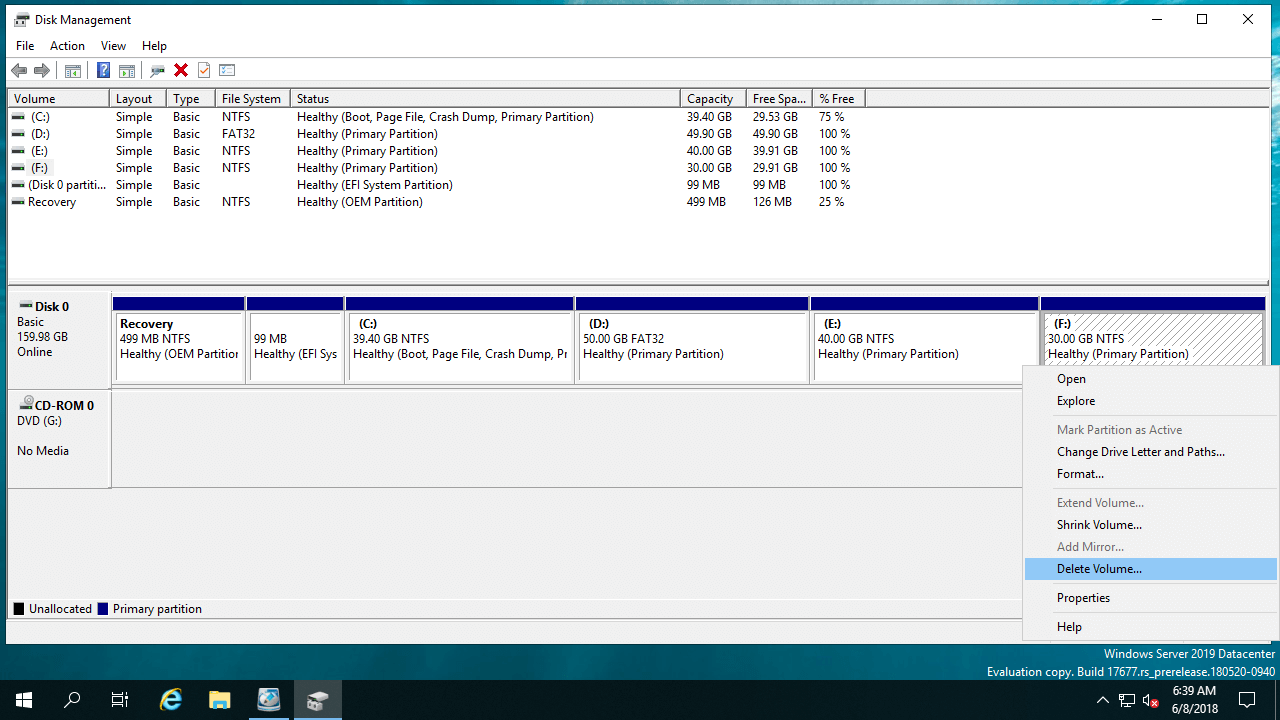Sort by the Capacity column header

(x=711, y=99)
